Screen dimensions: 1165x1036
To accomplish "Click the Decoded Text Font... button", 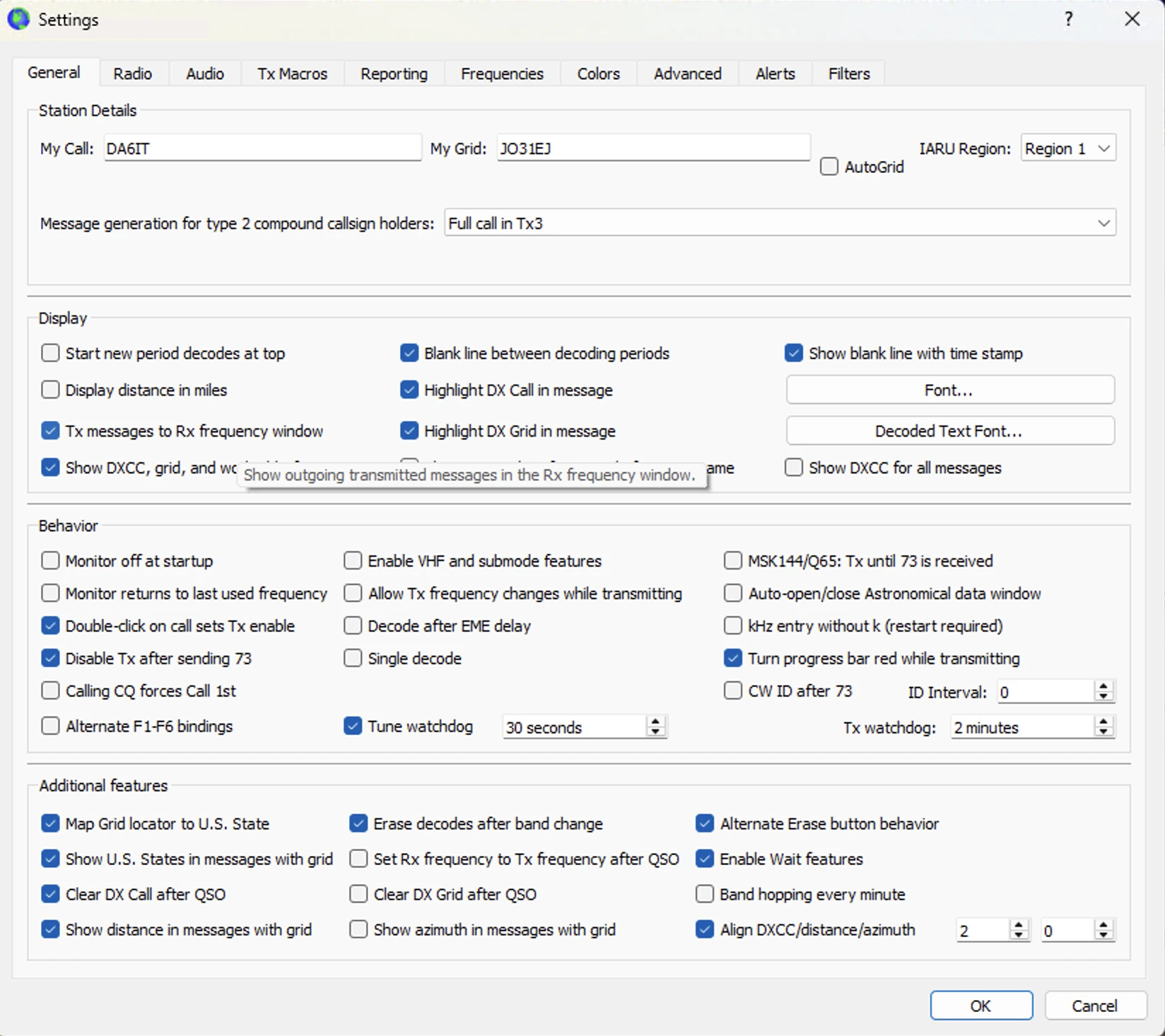I will [950, 431].
